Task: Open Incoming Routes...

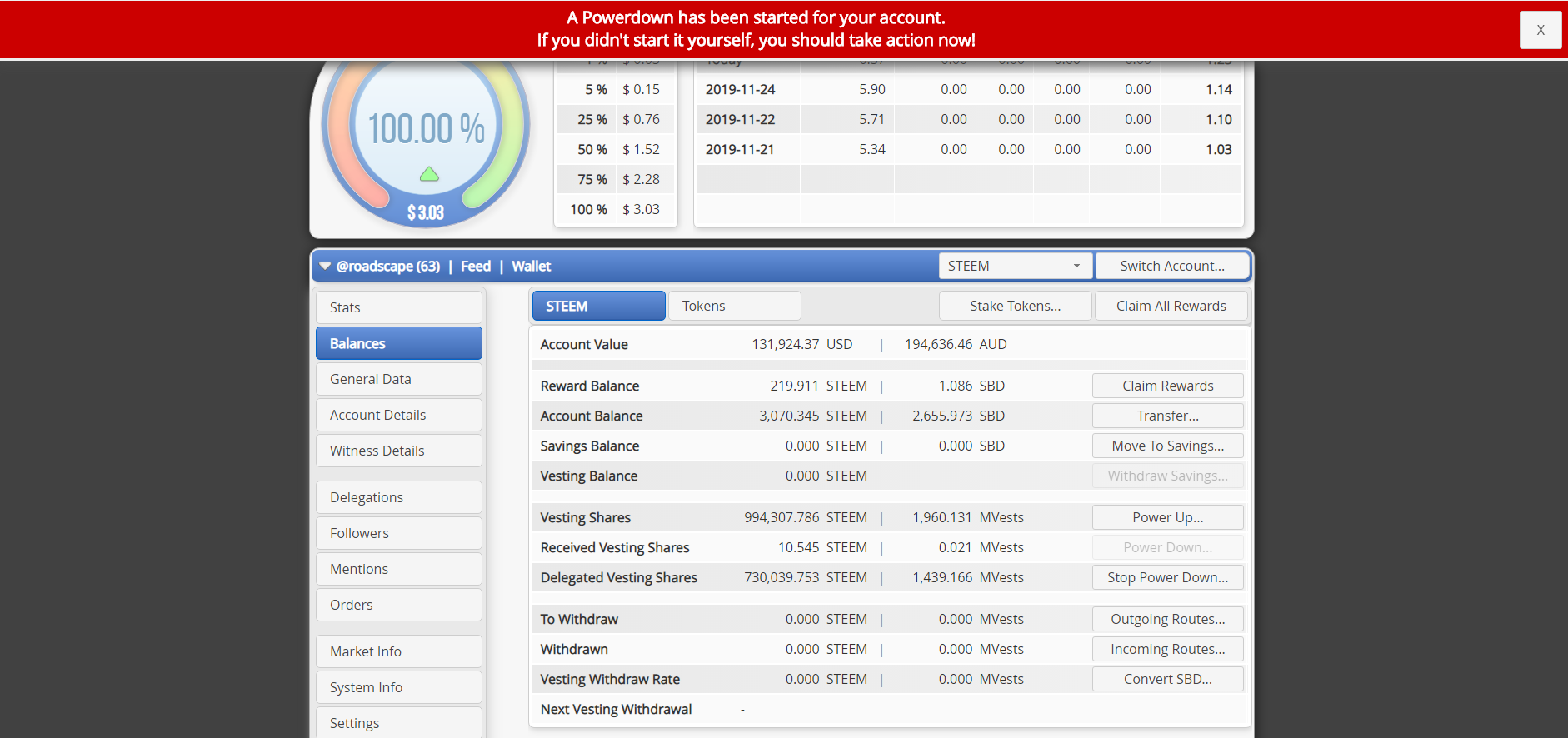Action: click(1168, 649)
